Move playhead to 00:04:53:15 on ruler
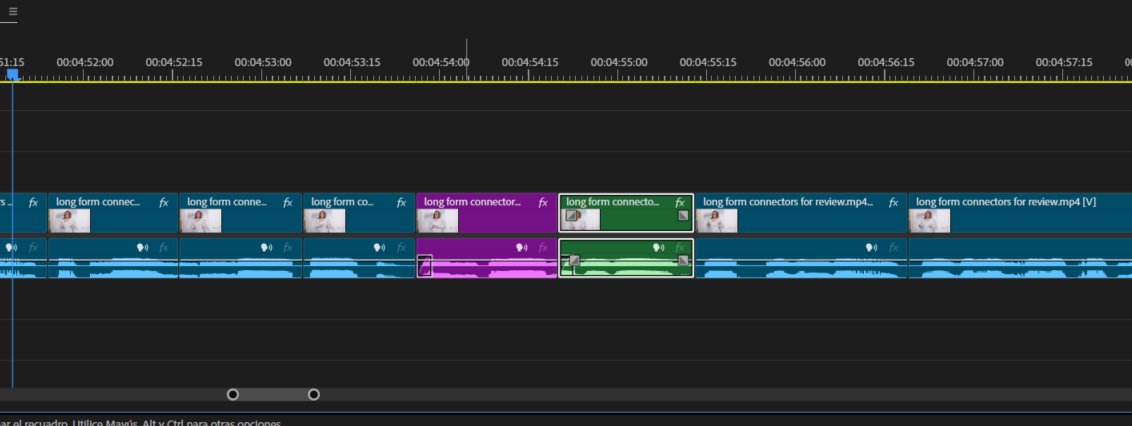 352,63
